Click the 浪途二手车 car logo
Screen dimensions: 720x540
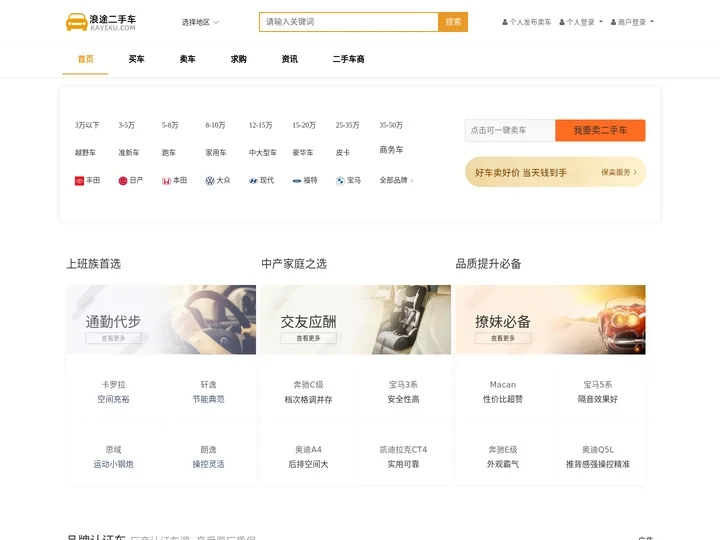click(x=101, y=22)
